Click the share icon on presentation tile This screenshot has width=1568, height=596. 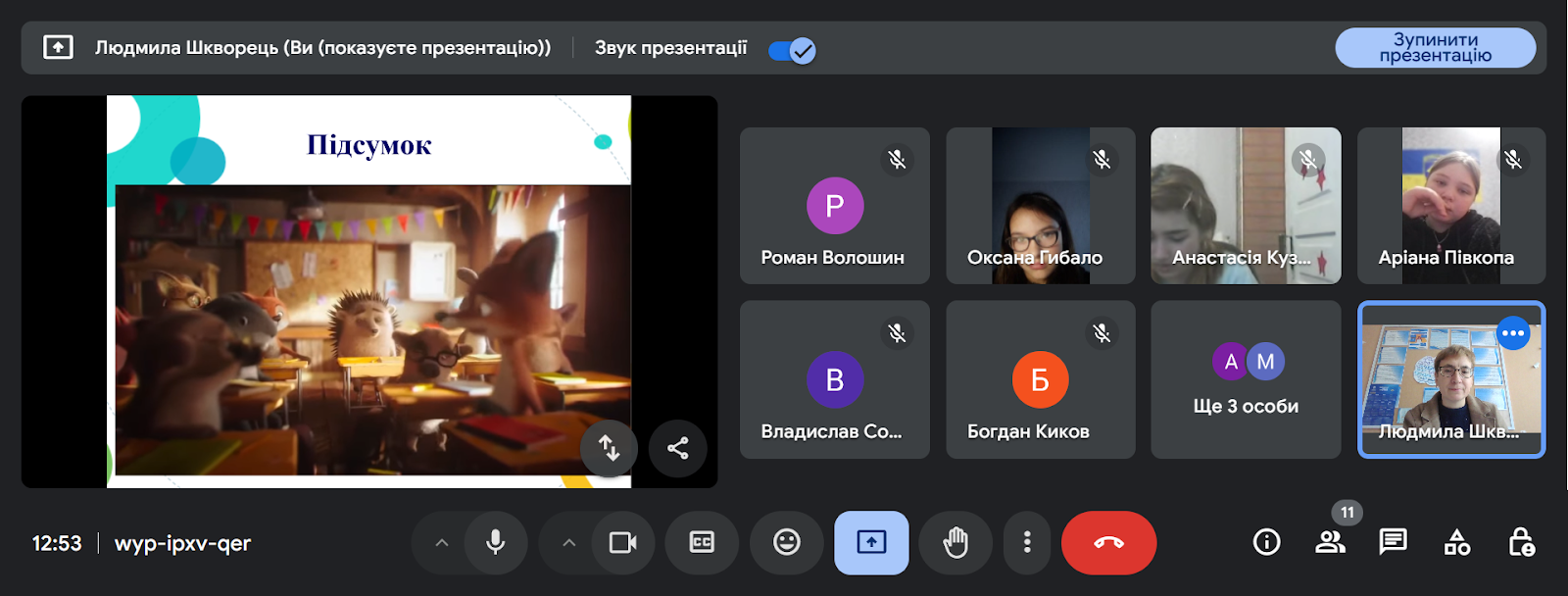tap(677, 448)
